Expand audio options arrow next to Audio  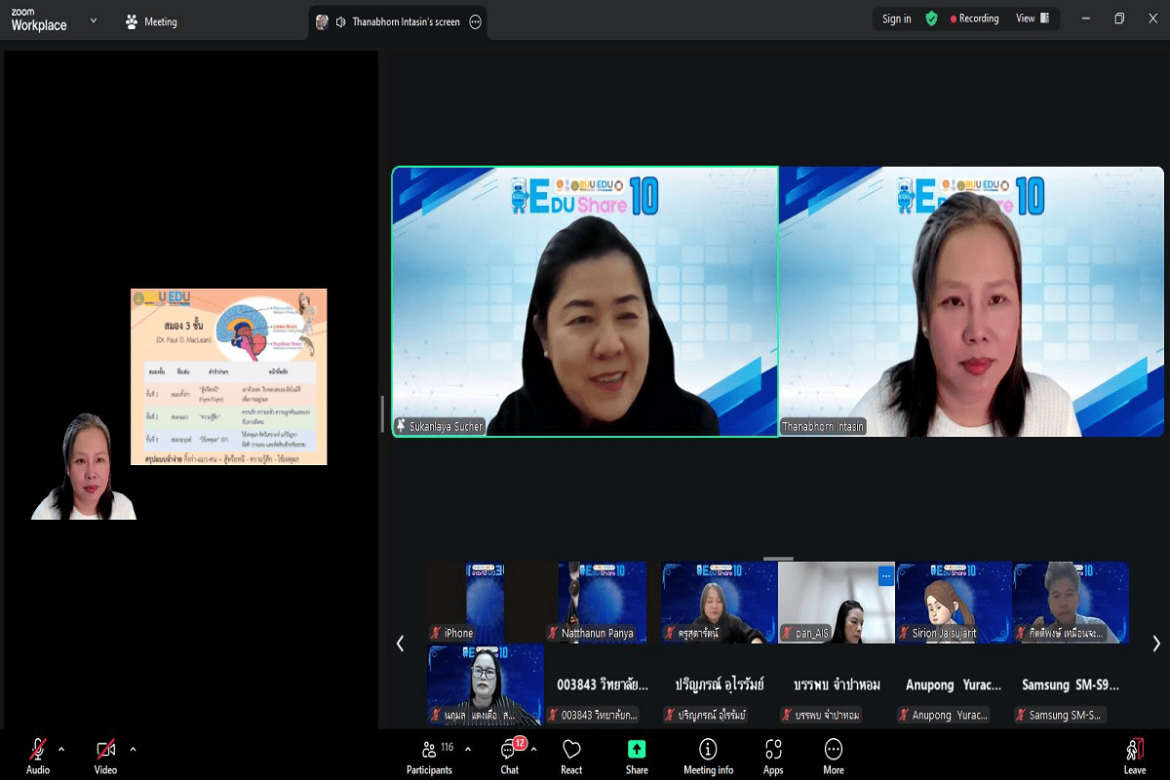61,749
